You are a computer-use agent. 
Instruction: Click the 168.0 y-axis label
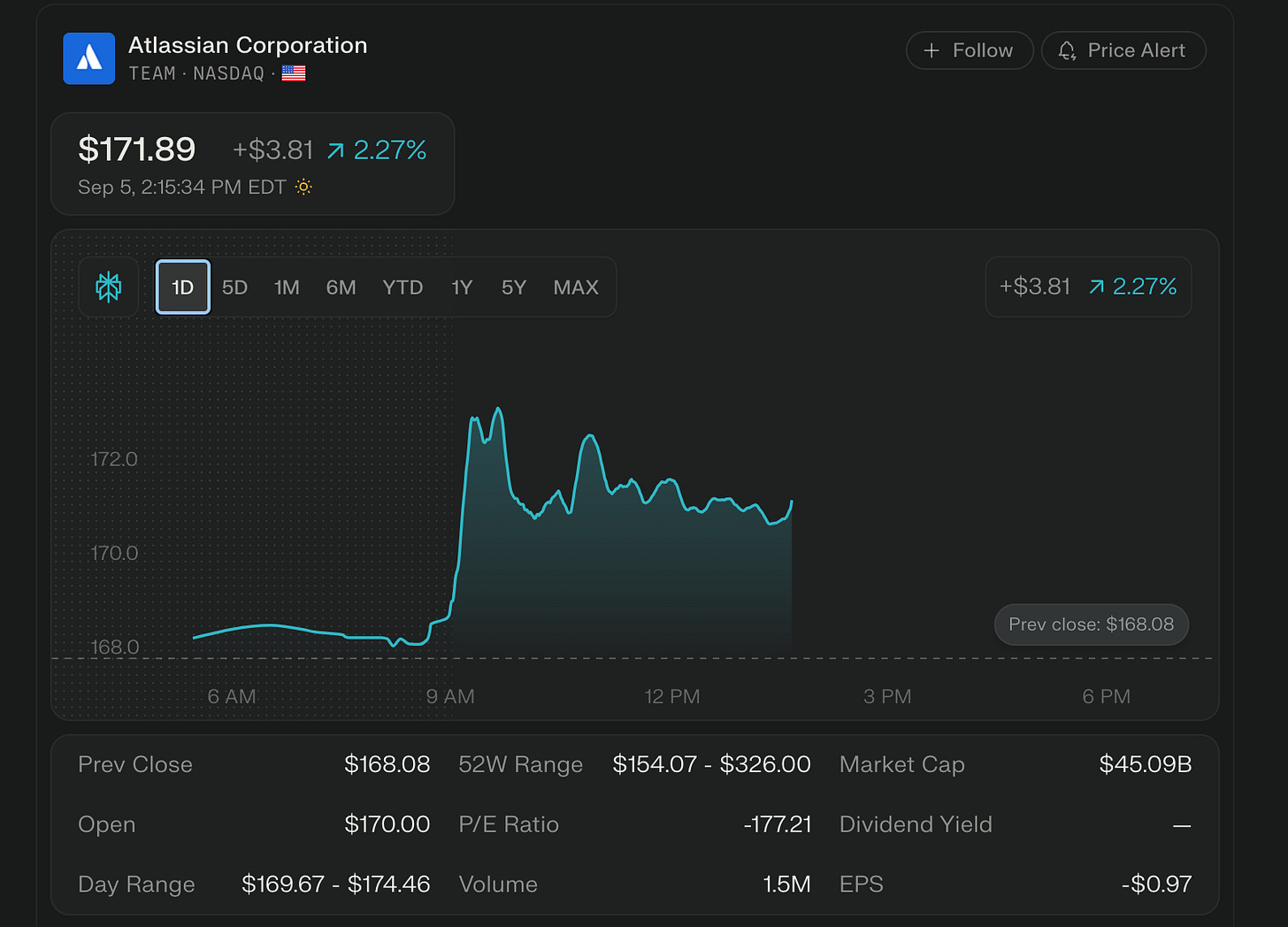[x=115, y=647]
